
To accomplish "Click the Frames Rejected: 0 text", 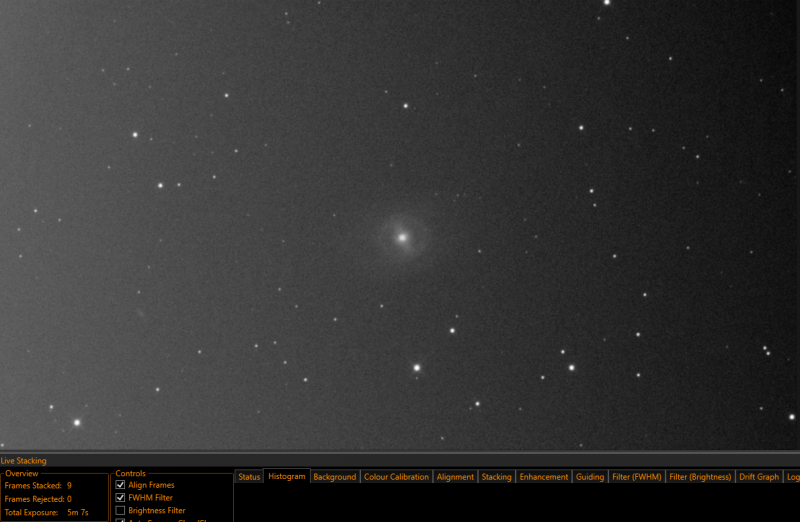I will tap(38, 499).
